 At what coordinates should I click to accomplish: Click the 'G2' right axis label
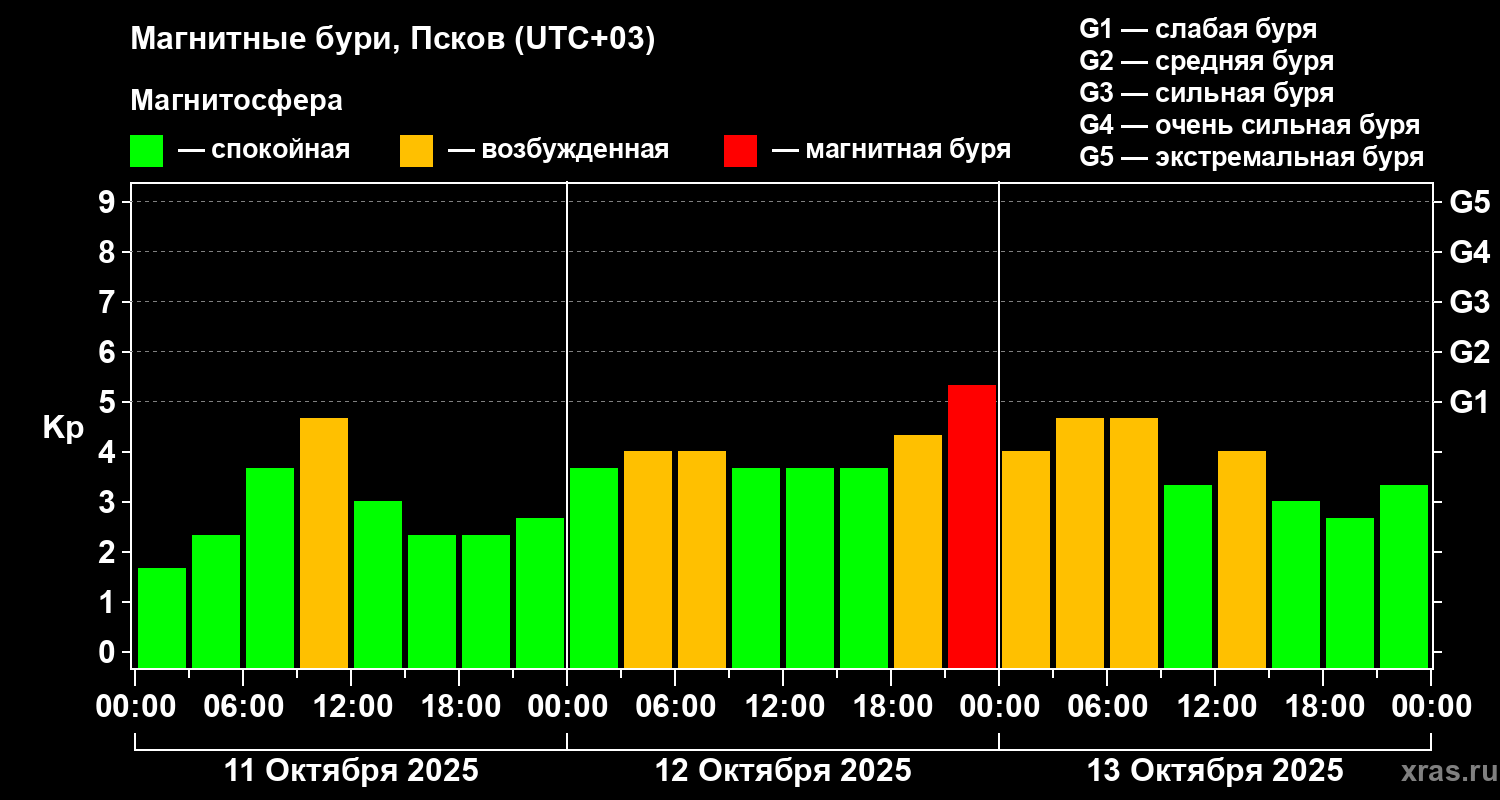click(x=1469, y=352)
